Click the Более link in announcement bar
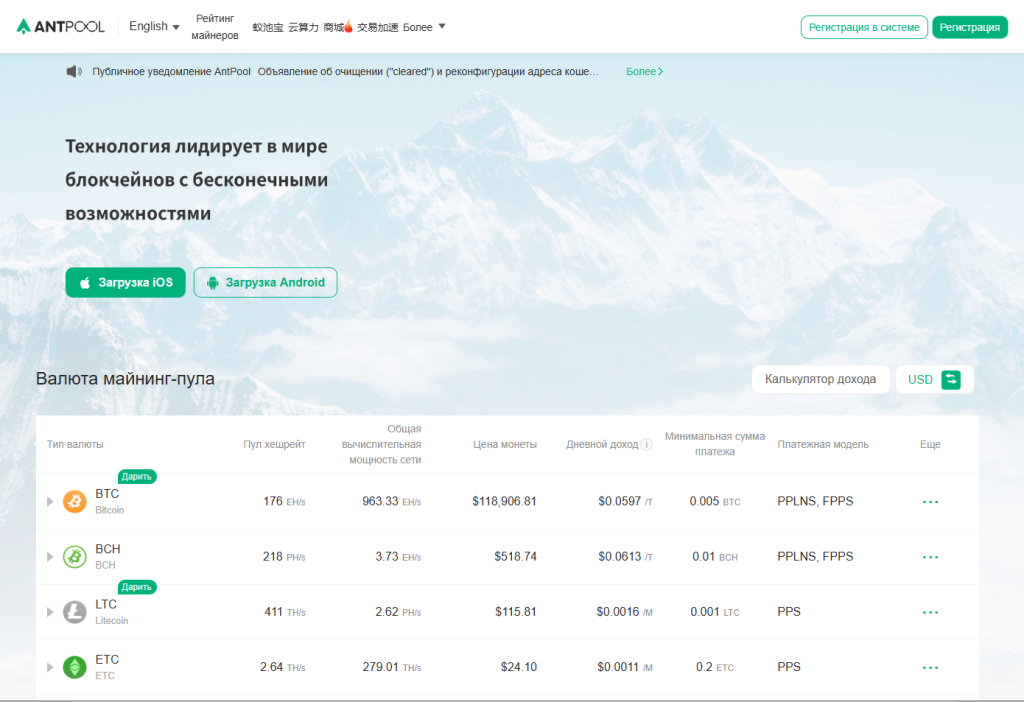 click(x=644, y=72)
